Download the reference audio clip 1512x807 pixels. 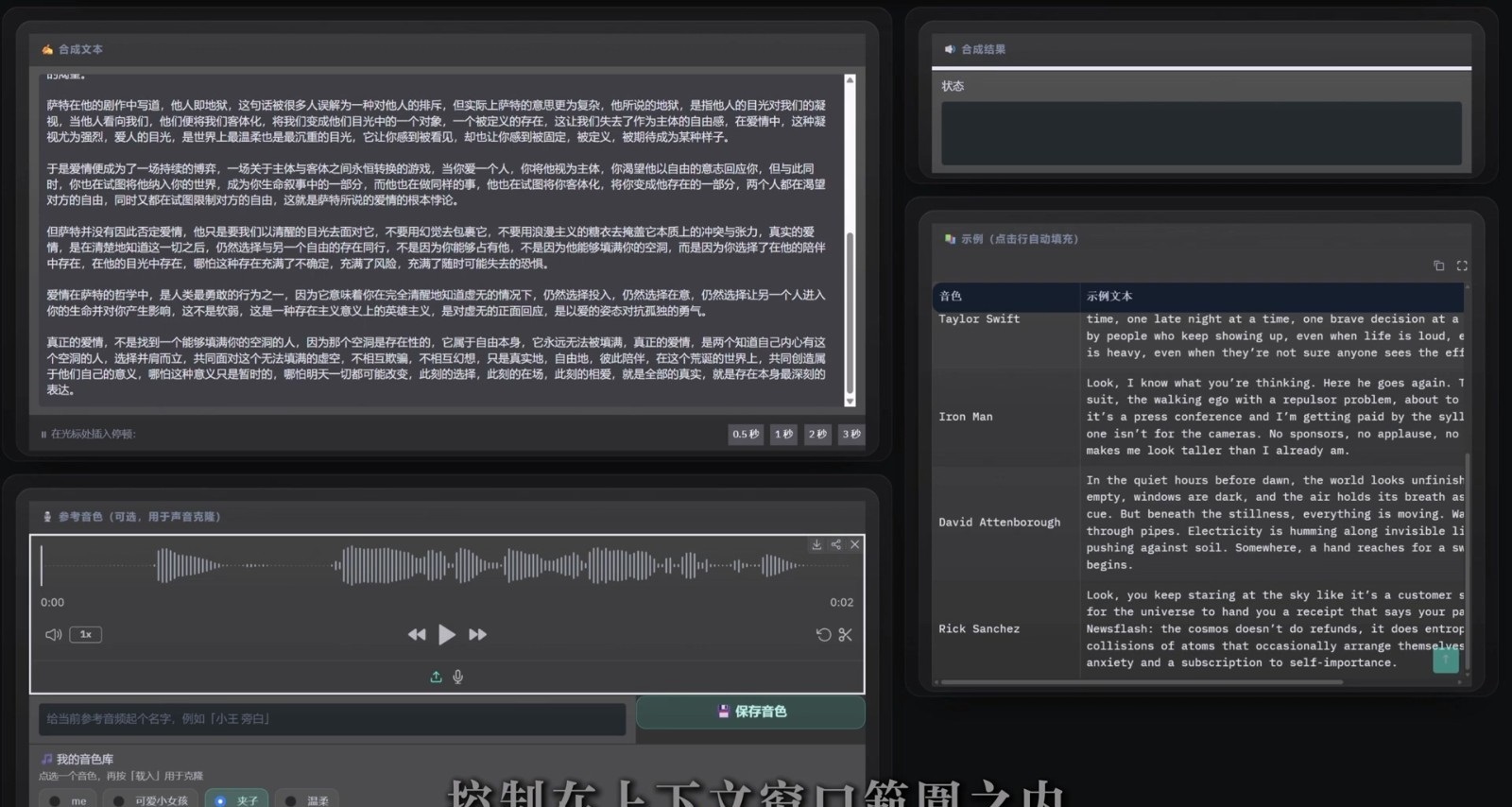[816, 544]
